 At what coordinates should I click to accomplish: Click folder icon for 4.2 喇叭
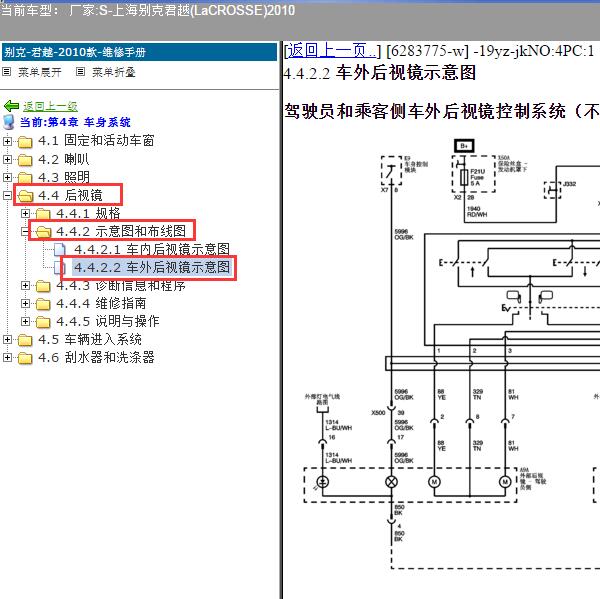click(25, 160)
